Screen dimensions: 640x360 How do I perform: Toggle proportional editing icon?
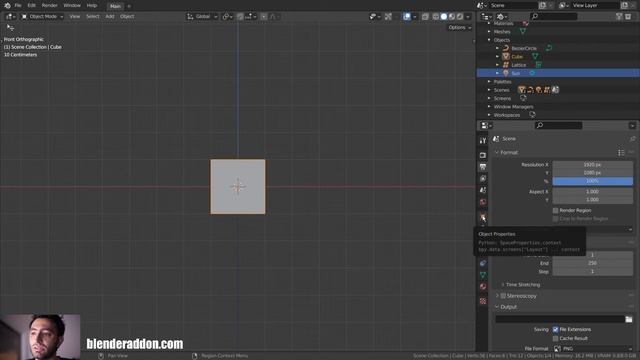point(264,16)
